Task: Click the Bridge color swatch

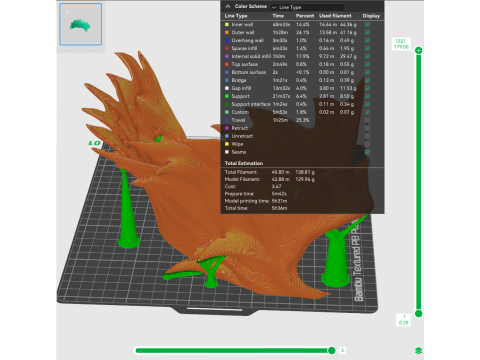Action: [x=227, y=80]
